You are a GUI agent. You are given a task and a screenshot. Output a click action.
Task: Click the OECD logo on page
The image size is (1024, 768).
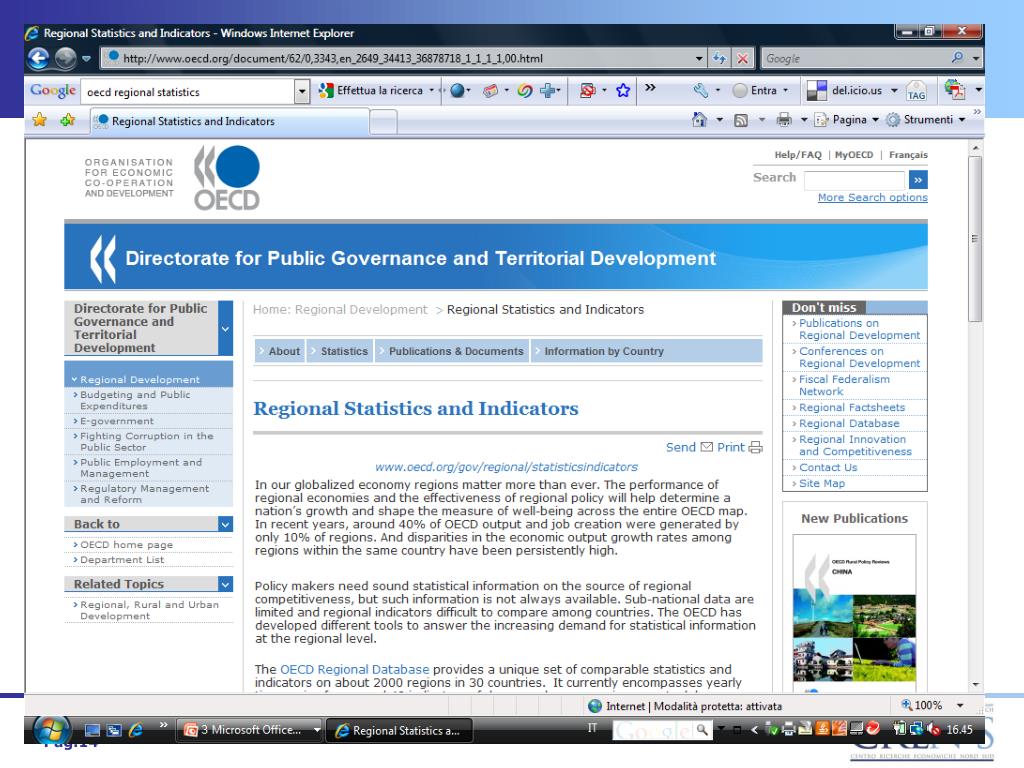(x=226, y=178)
